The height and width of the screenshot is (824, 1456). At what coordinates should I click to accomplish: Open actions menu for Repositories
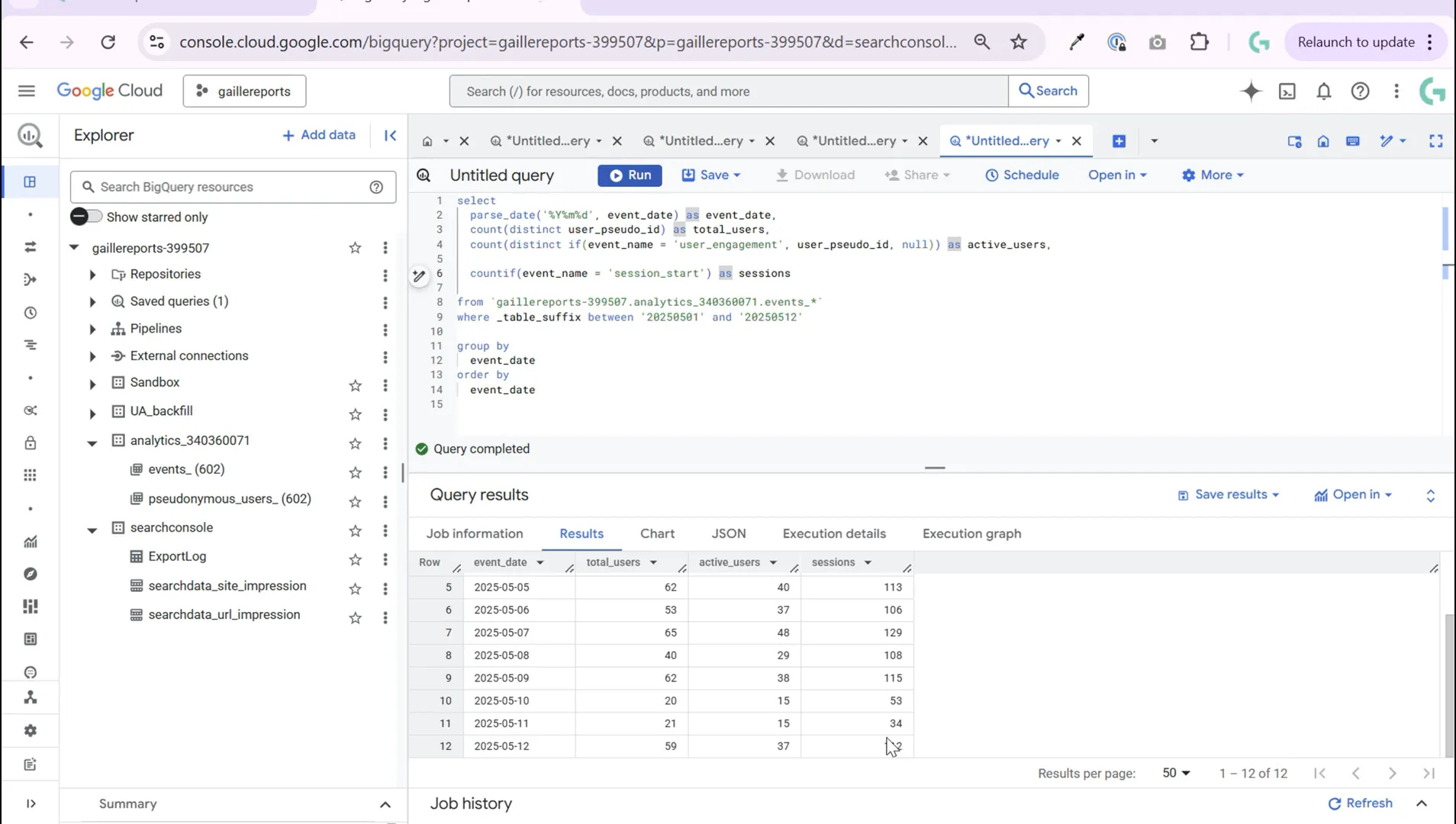point(385,275)
